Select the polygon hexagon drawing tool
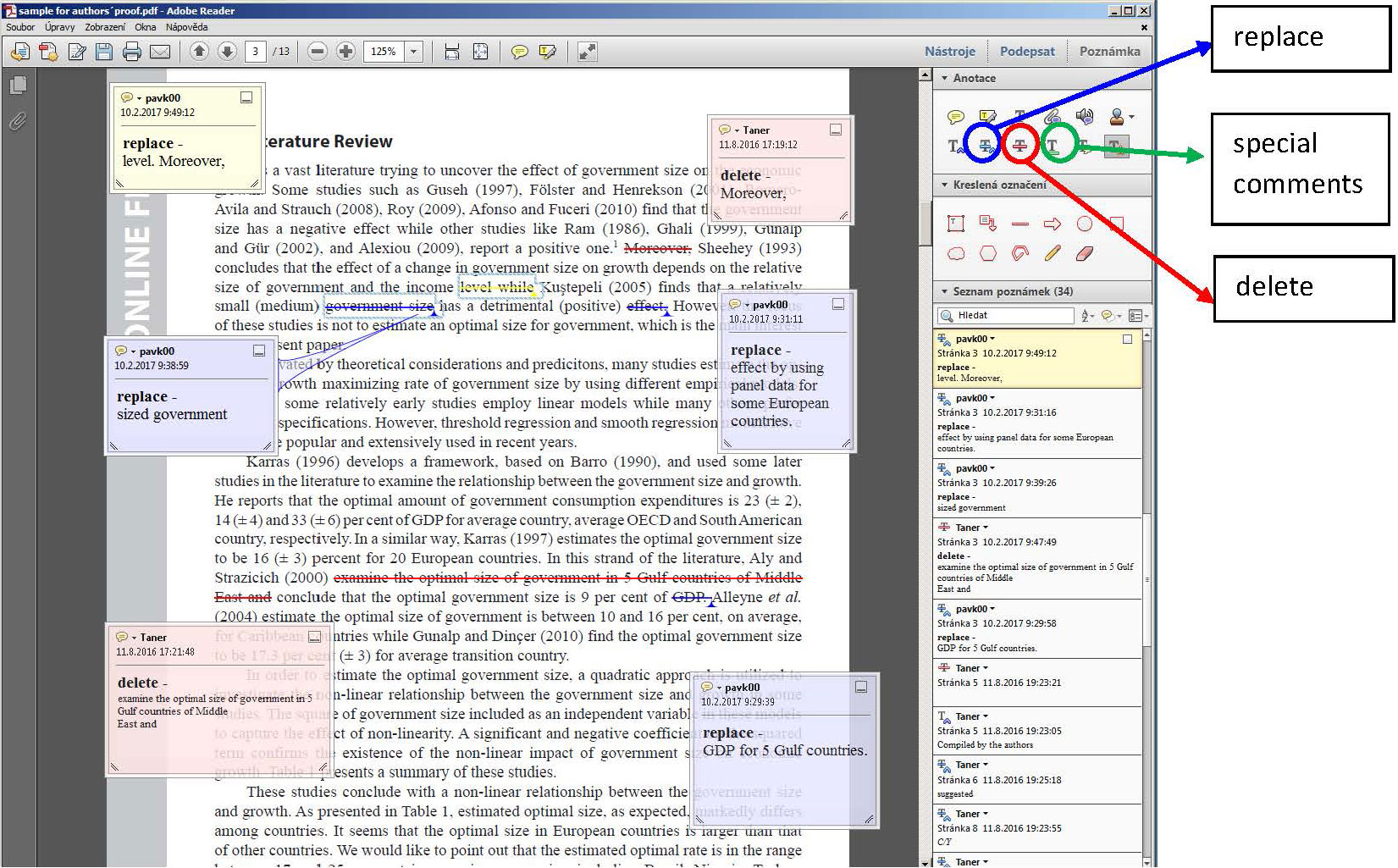Image resolution: width=1398 pixels, height=868 pixels. (x=987, y=253)
